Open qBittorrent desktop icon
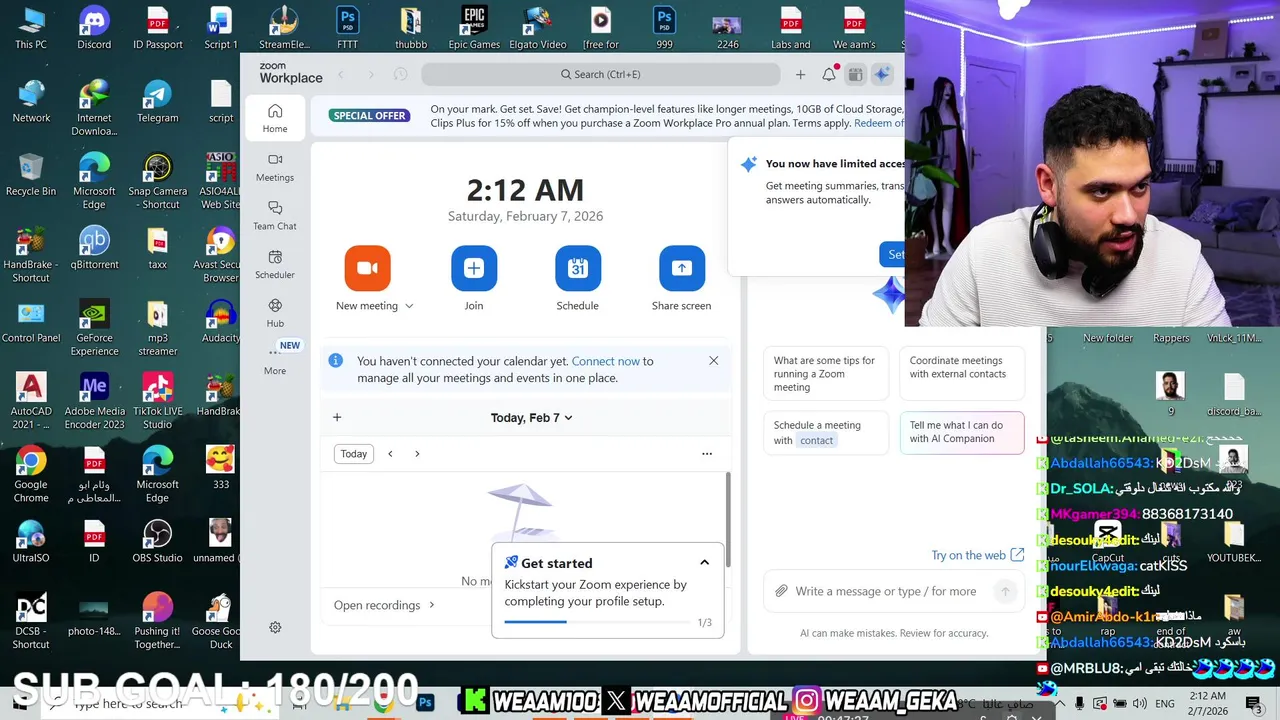This screenshot has height=720, width=1280. click(x=94, y=247)
